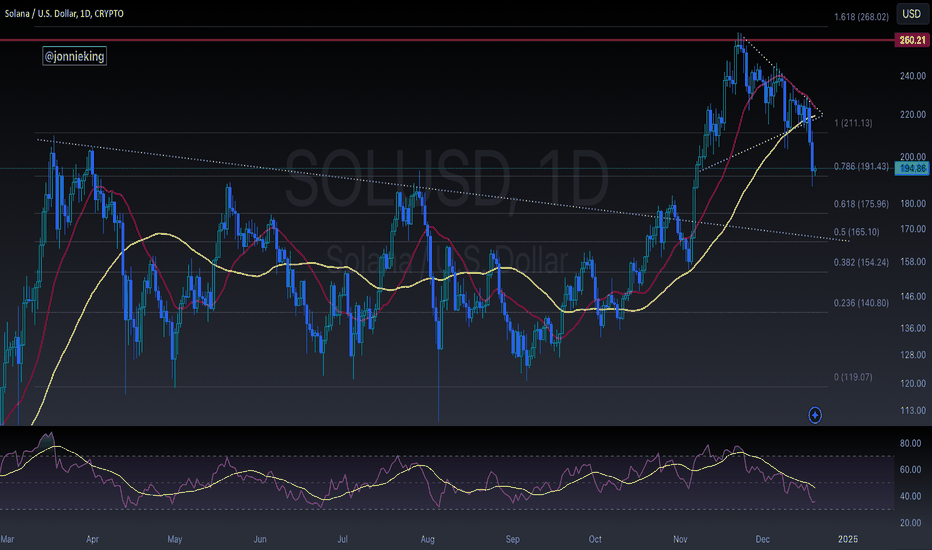Click the Mar label on time axis

[7, 539]
